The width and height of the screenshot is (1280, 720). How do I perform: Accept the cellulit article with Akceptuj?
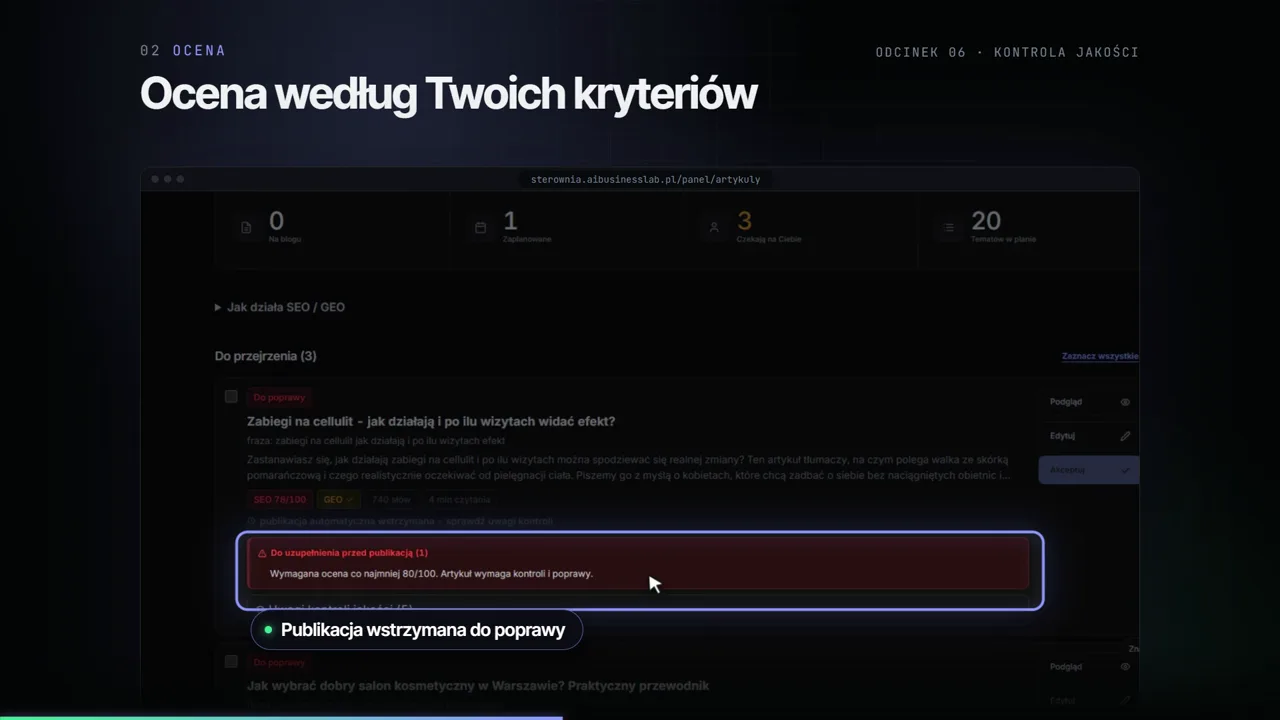tap(1088, 470)
